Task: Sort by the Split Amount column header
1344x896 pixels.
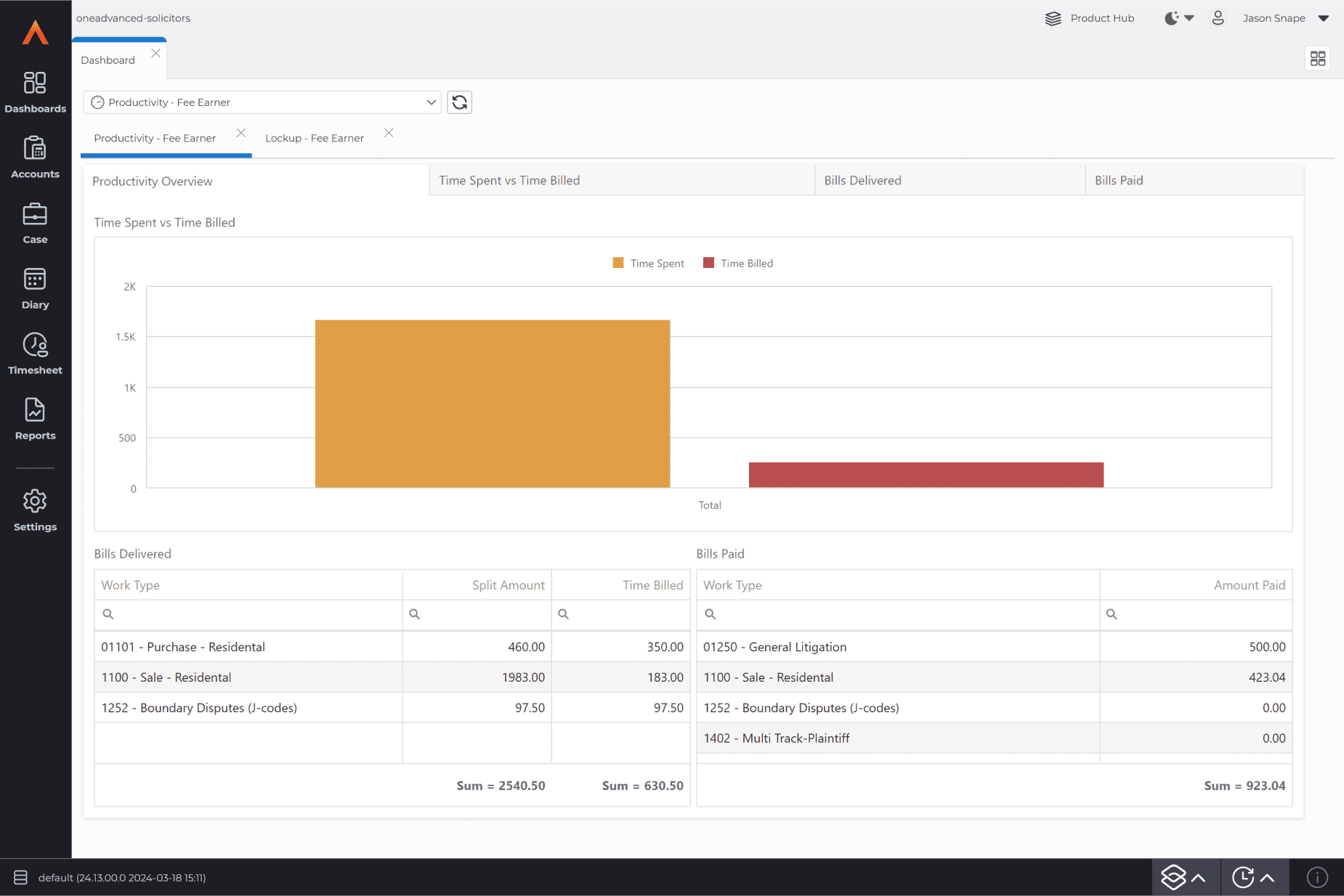Action: click(x=508, y=585)
